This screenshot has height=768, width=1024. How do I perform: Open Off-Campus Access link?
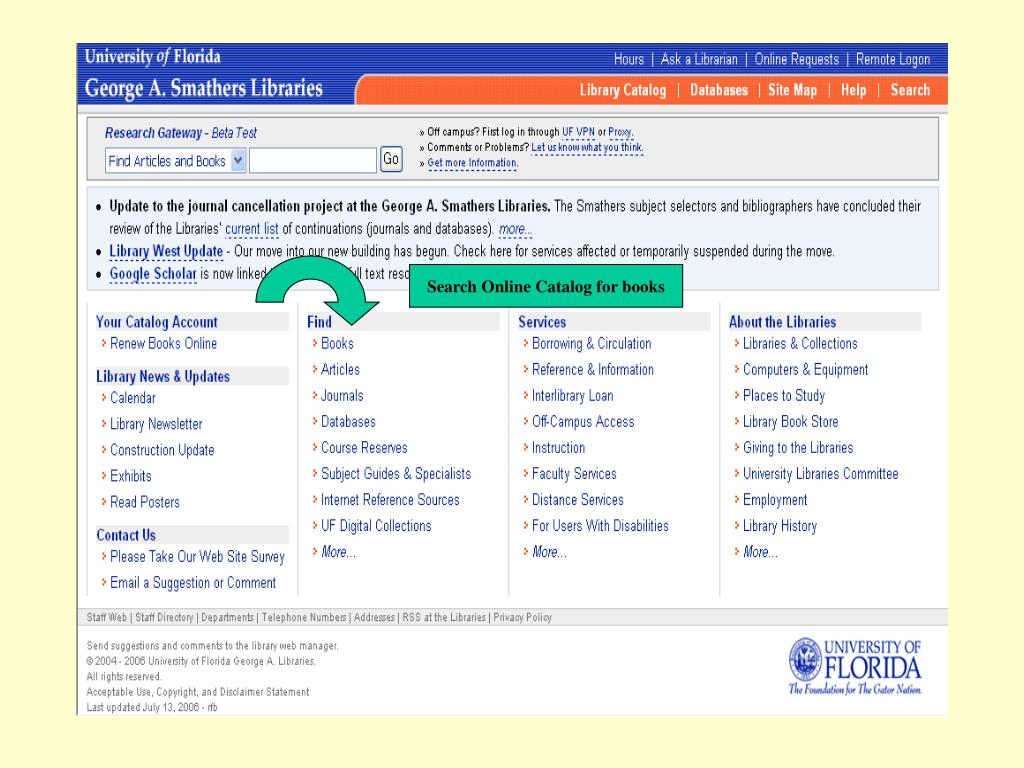(x=583, y=422)
